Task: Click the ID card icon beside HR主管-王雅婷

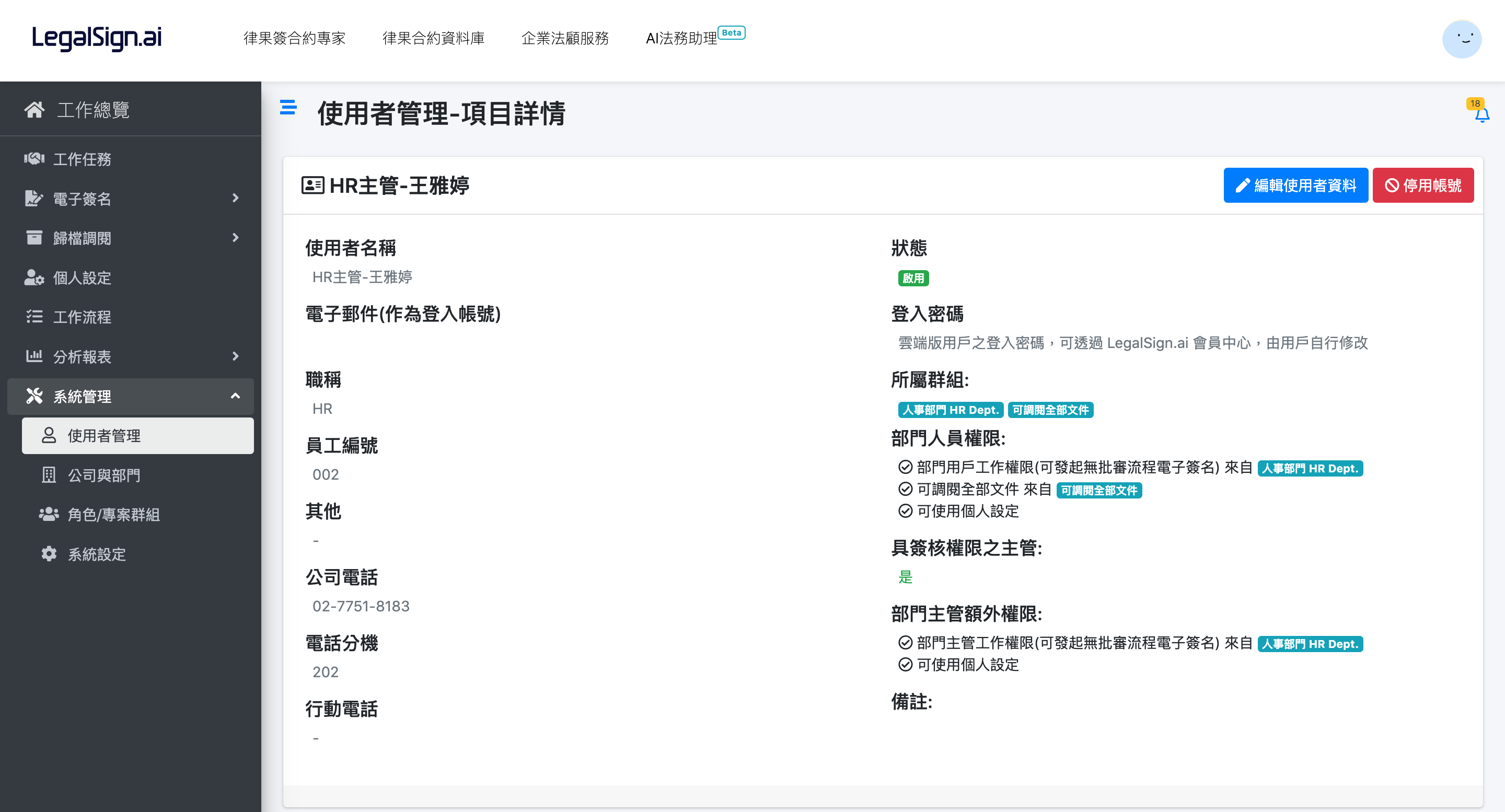Action: coord(313,185)
